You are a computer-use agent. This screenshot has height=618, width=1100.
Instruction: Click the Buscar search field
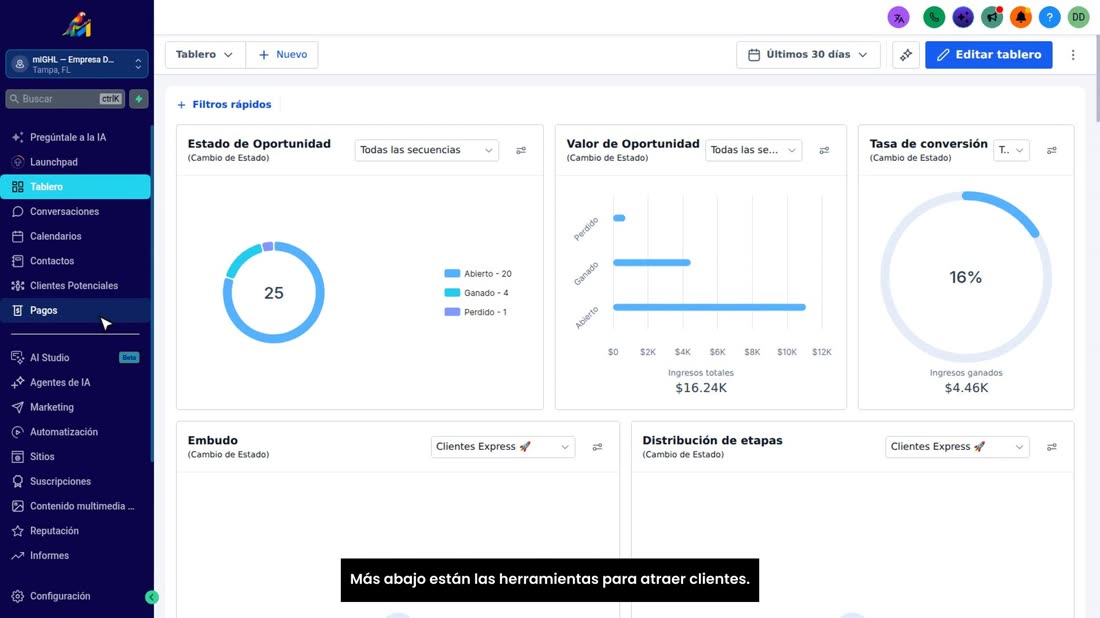(x=65, y=99)
